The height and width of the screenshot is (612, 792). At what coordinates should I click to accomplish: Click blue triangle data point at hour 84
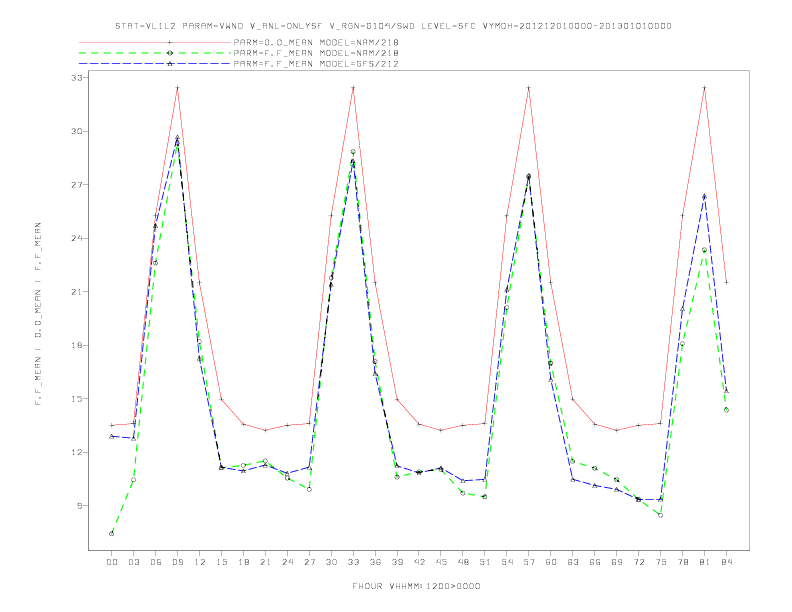click(x=726, y=391)
